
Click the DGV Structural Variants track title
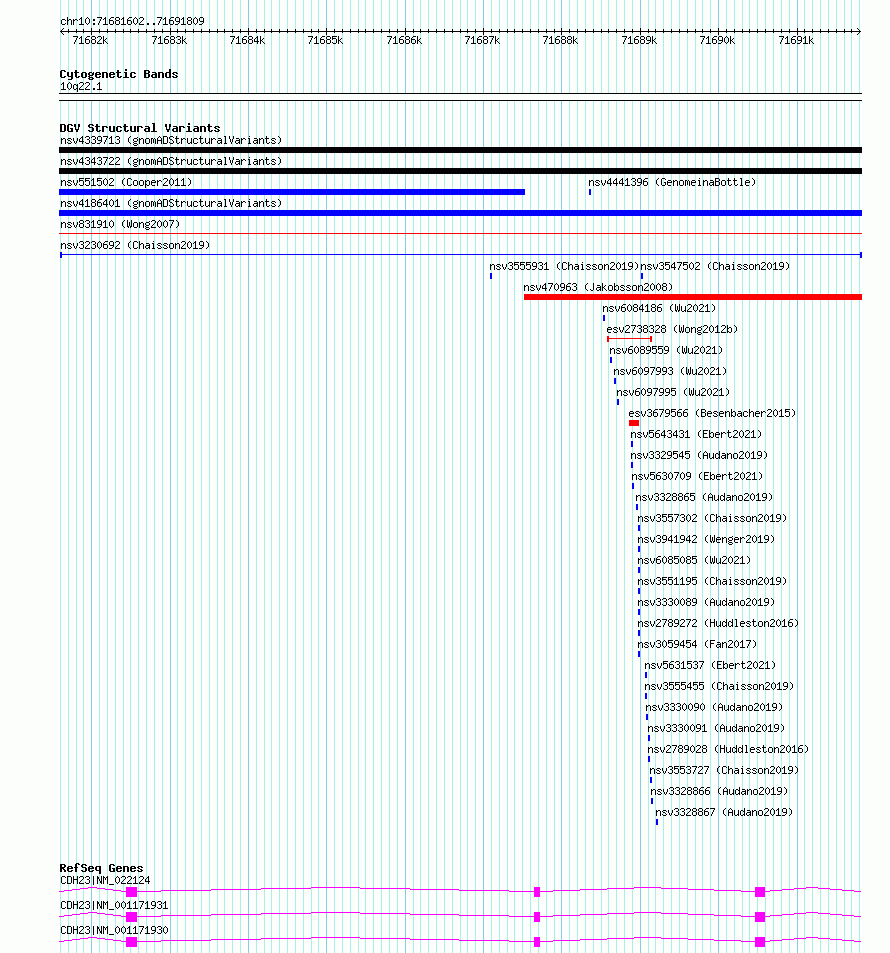[140, 128]
